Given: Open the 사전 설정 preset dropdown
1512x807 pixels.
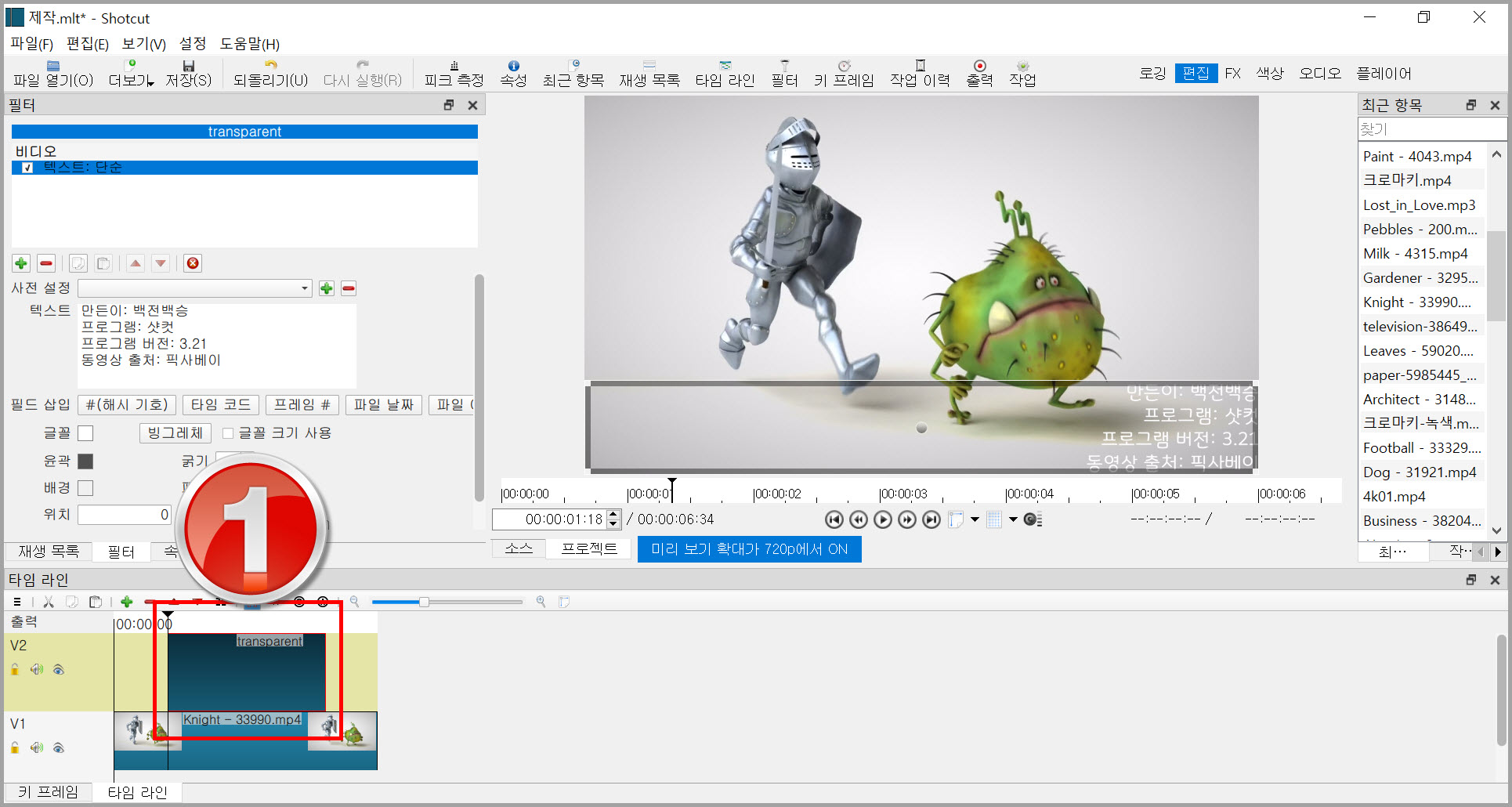Looking at the screenshot, I should click(x=194, y=288).
